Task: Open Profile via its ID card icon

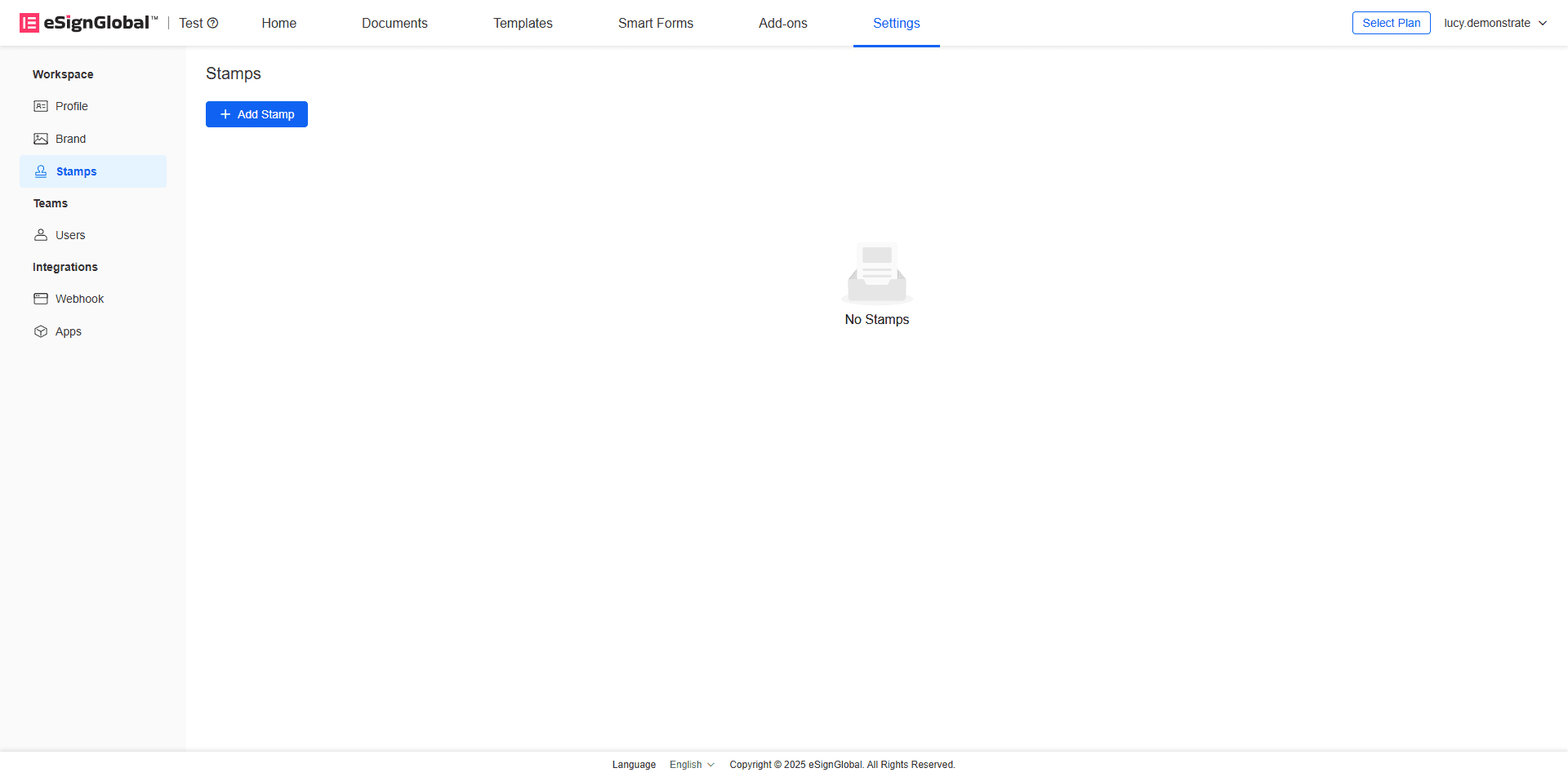Action: (x=41, y=106)
